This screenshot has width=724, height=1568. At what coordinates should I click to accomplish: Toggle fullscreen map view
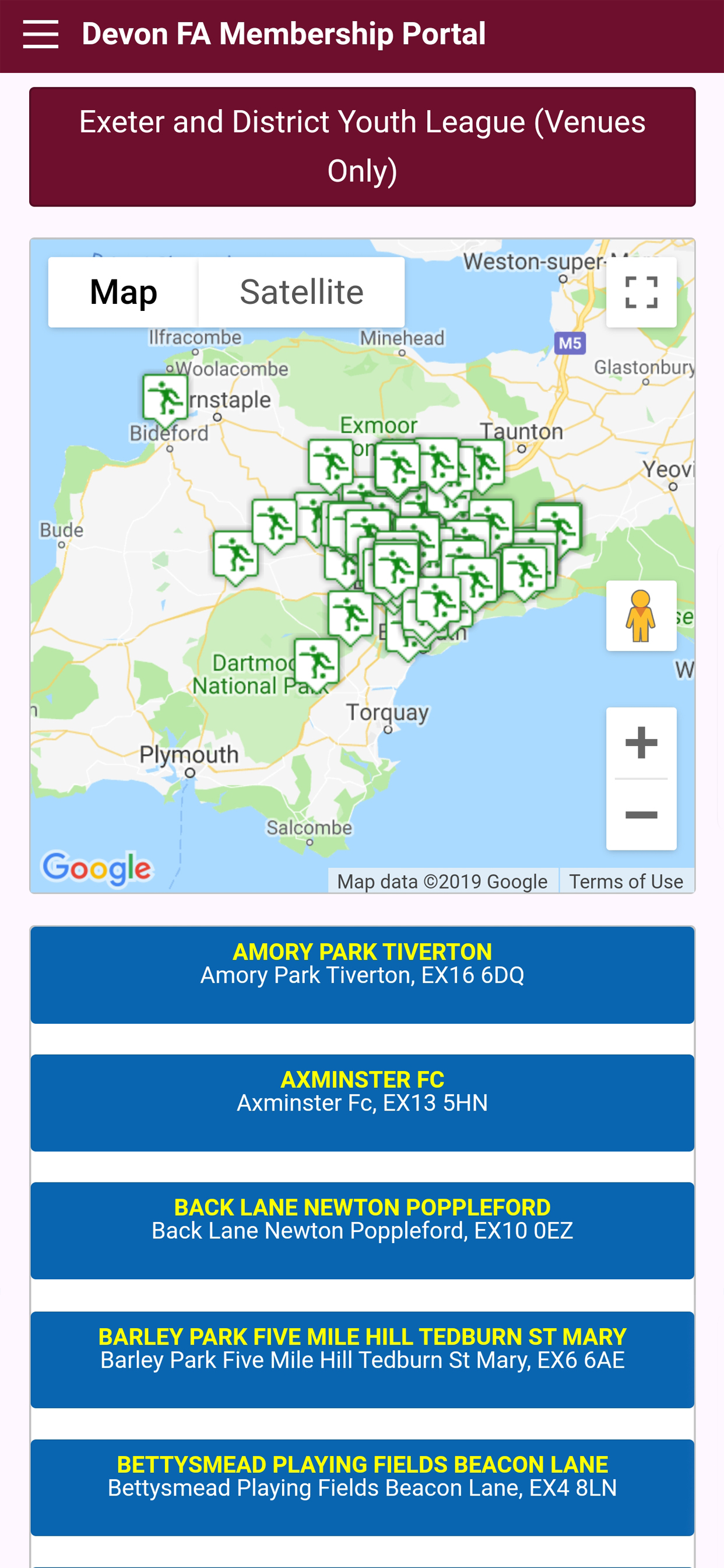coord(641,292)
